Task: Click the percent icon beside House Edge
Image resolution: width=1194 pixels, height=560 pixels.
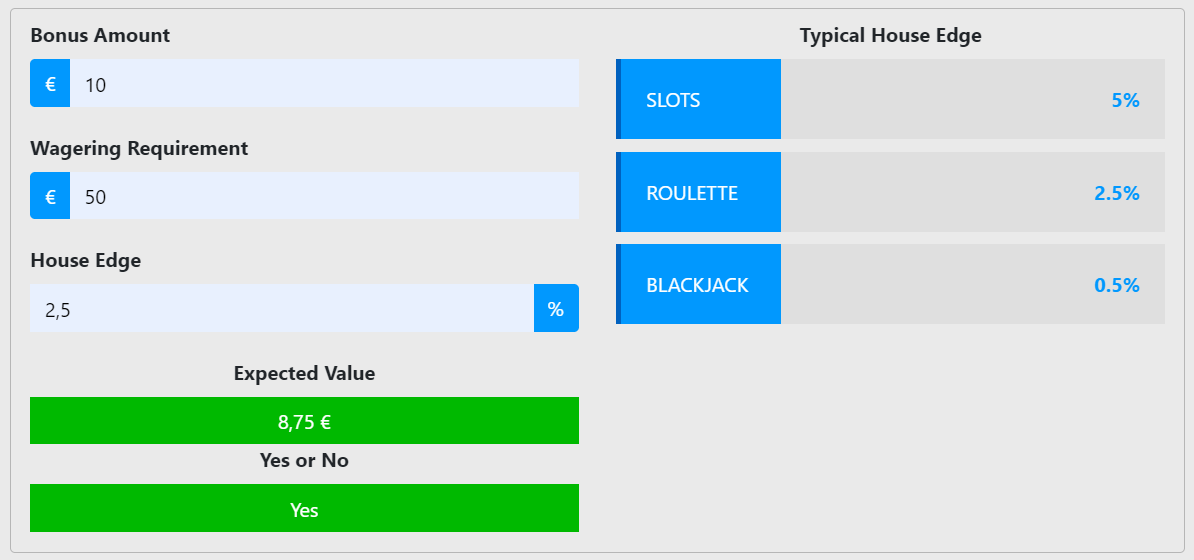Action: [556, 309]
